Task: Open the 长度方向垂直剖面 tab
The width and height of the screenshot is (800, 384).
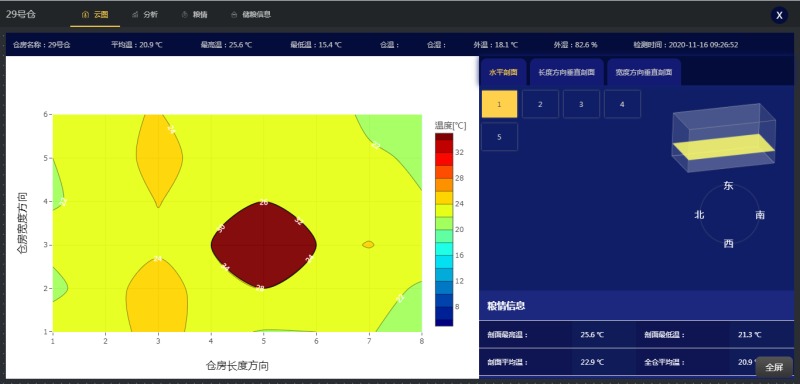Action: pyautogui.click(x=566, y=72)
